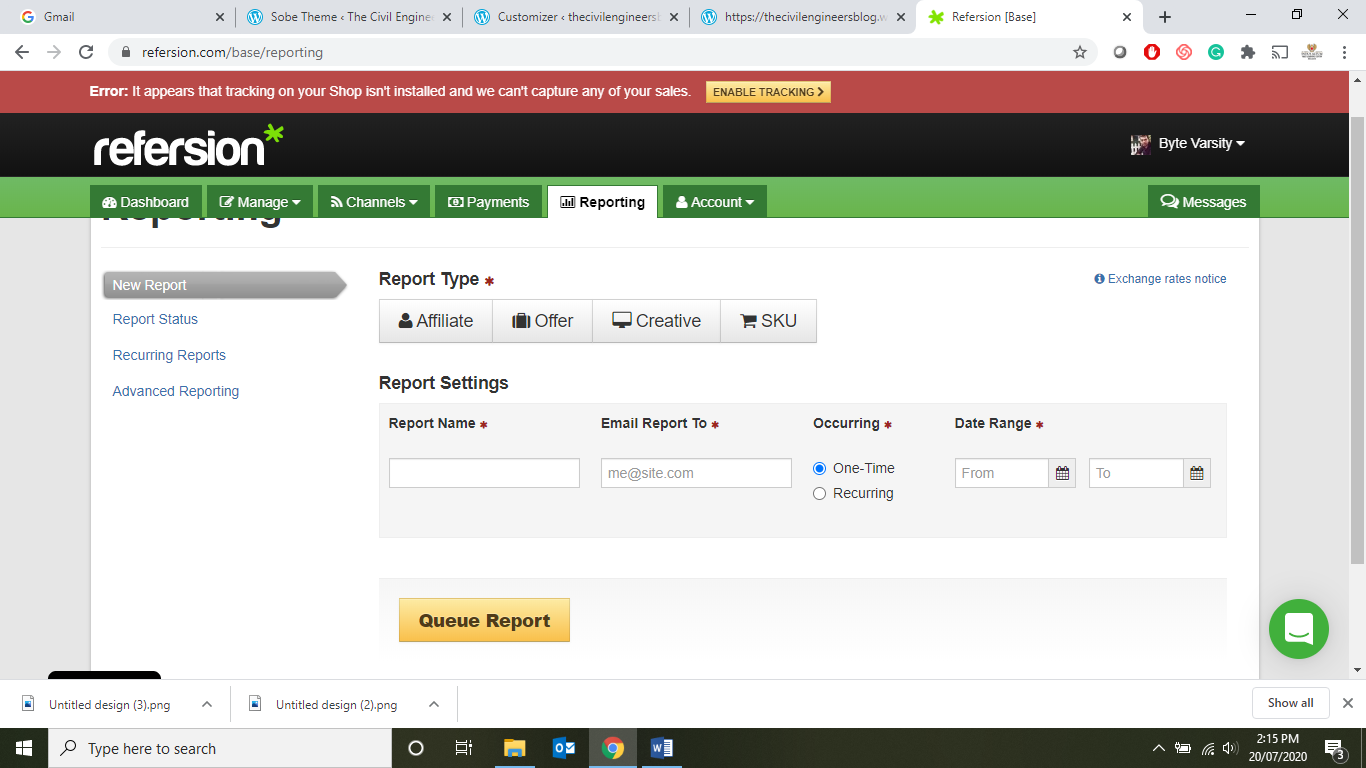Image resolution: width=1366 pixels, height=768 pixels.
Task: Open the Chrome three-dot menu
Action: 1345,52
